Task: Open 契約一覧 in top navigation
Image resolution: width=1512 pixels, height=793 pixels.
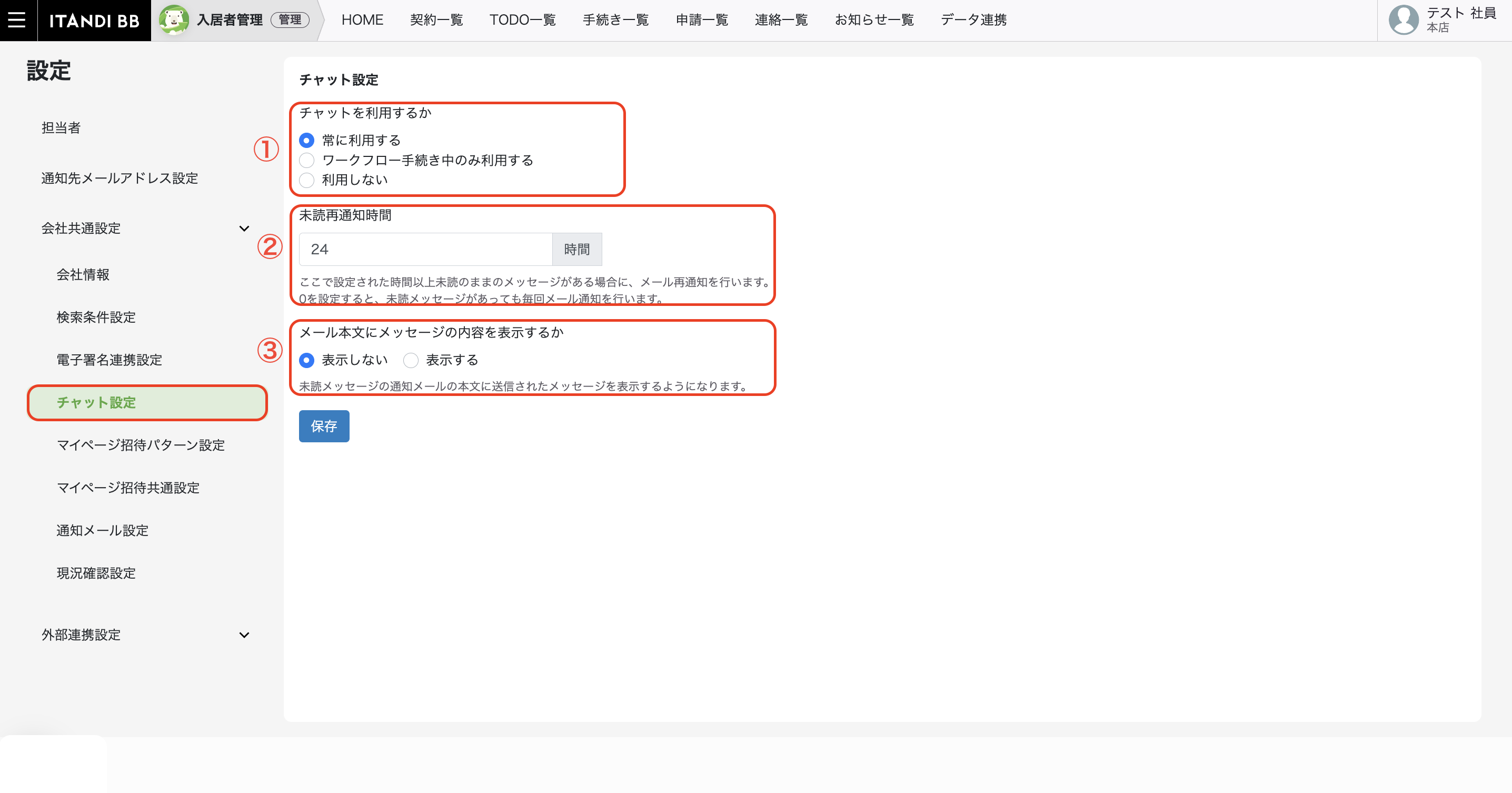Action: click(436, 20)
